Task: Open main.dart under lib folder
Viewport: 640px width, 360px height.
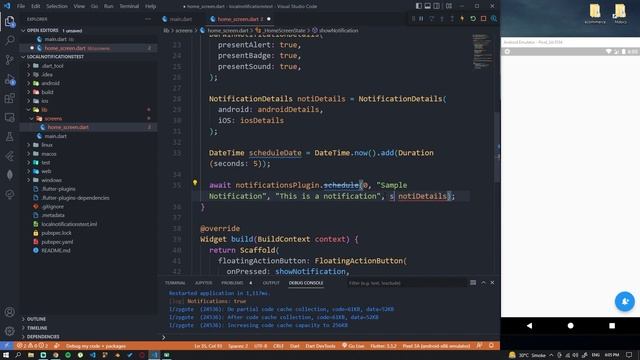Action: pos(56,136)
